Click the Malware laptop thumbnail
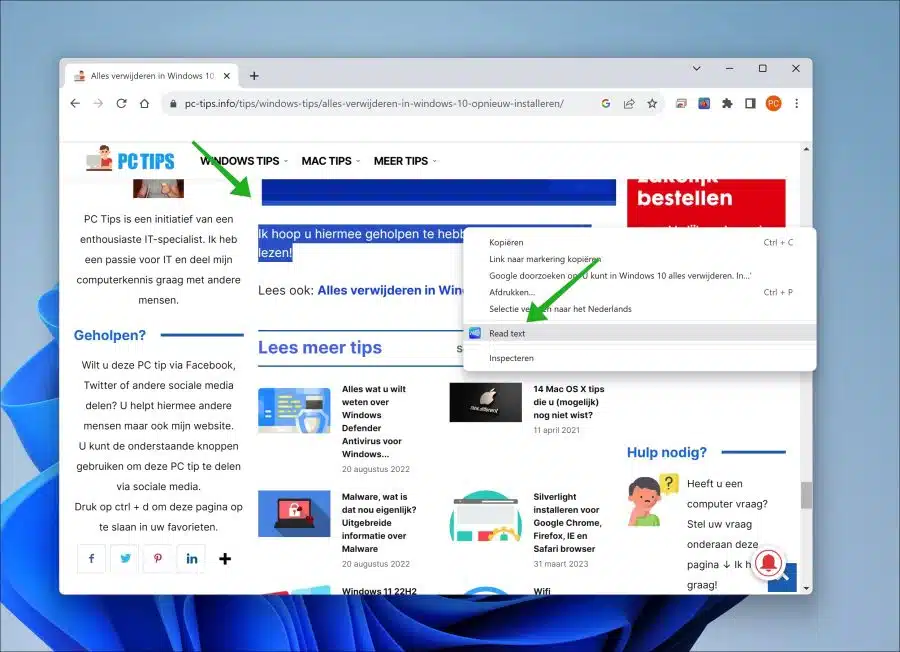 point(294,513)
